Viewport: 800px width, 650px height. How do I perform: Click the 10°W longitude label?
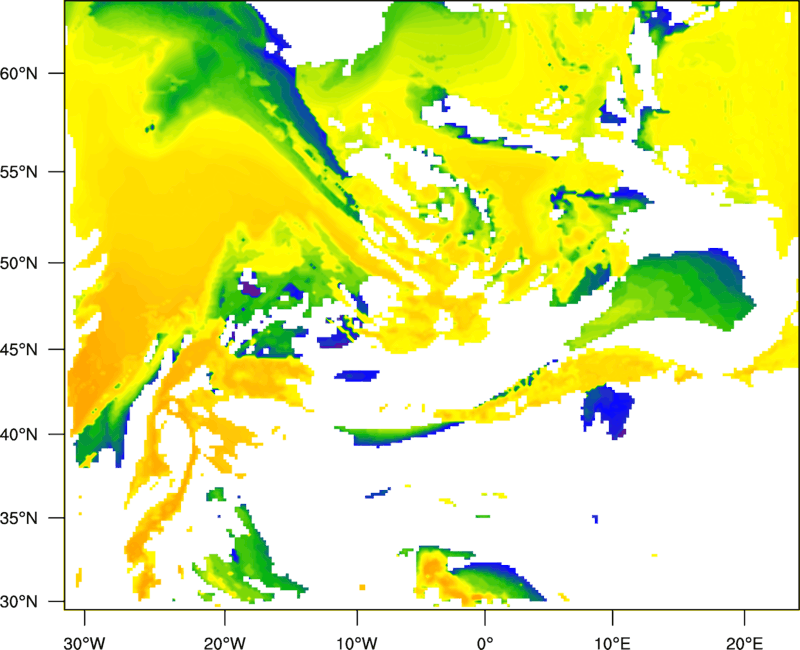pos(357,643)
